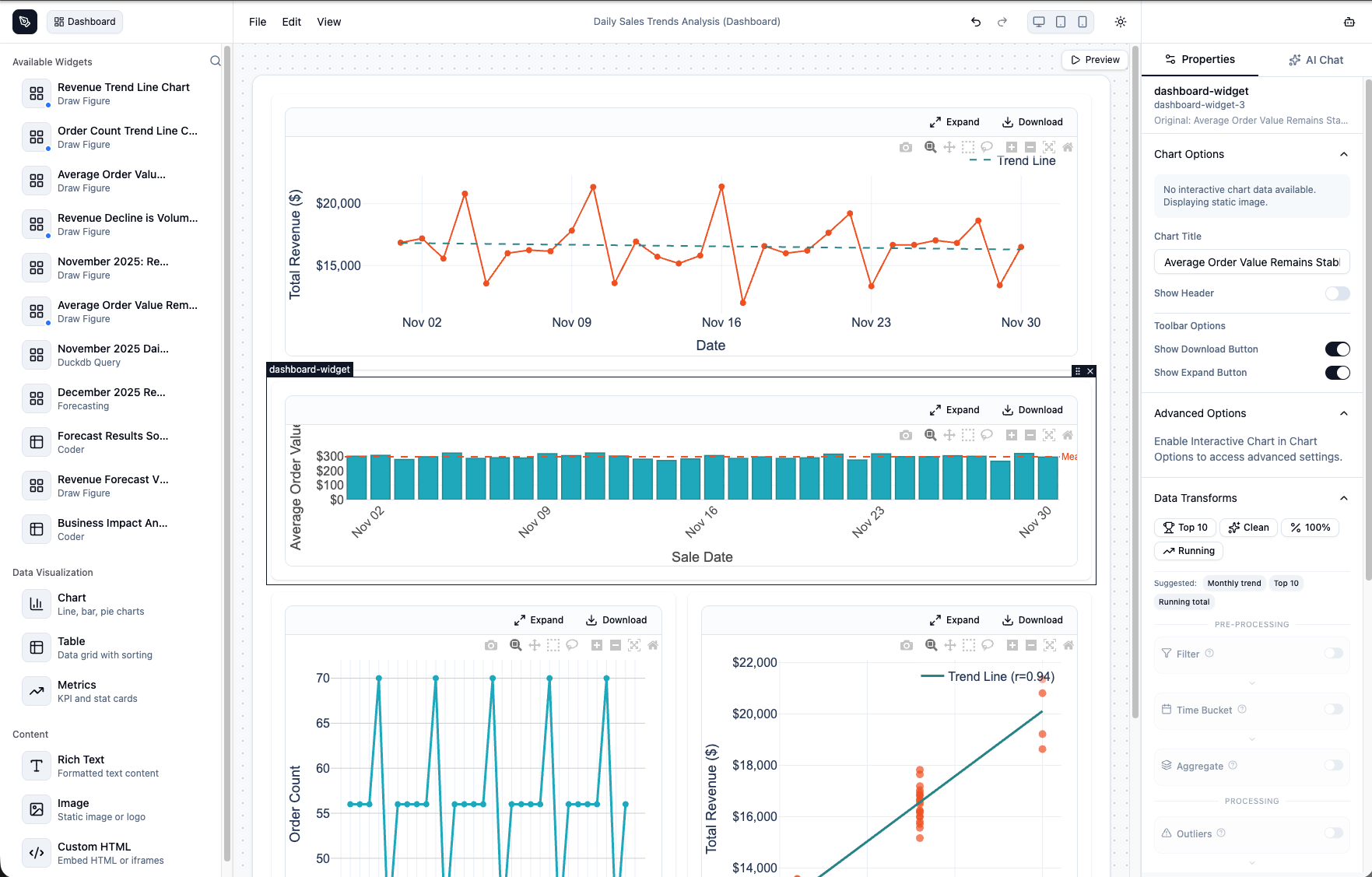Open the Chart widget in Data Visualization
Image resolution: width=1372 pixels, height=877 pixels.
[36, 604]
